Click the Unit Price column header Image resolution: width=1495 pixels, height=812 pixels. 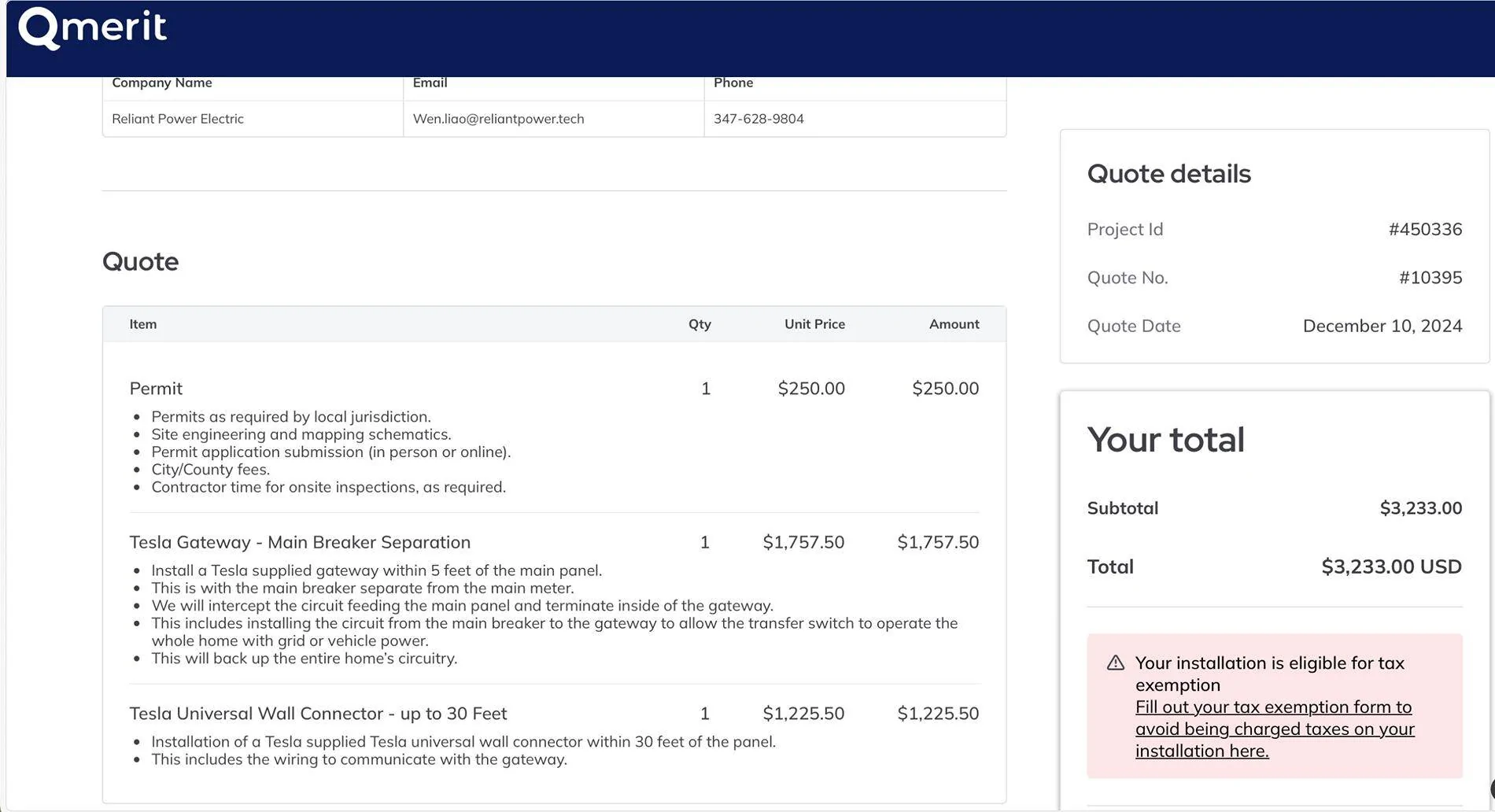coord(814,324)
